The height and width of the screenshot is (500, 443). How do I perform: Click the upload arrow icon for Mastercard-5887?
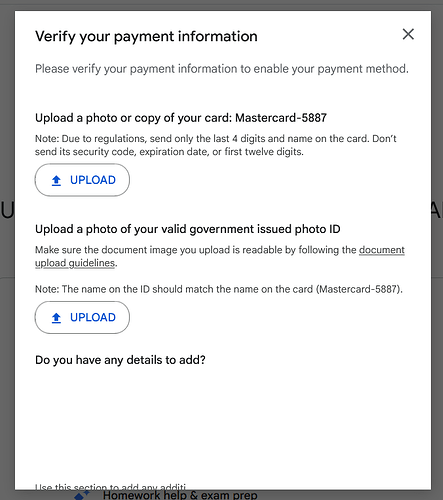pos(56,180)
